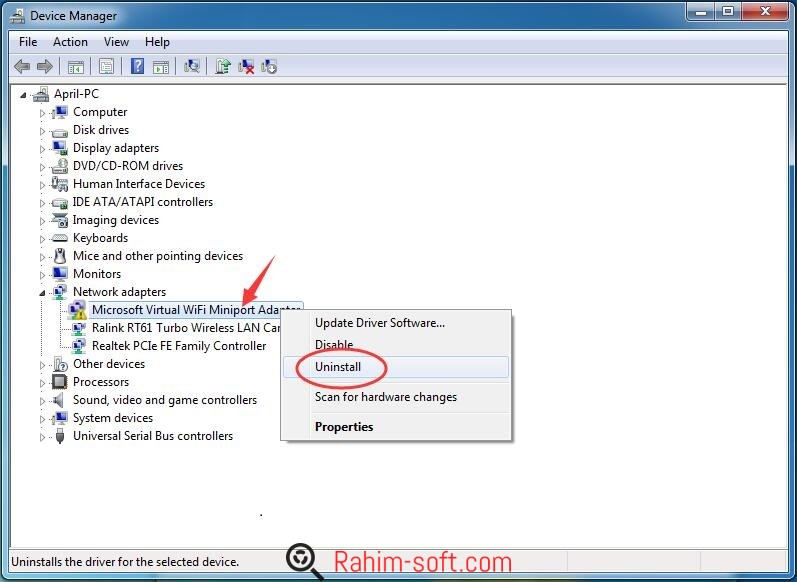Image resolution: width=797 pixels, height=582 pixels.
Task: Toggle Show/Hide Action Pane toolbar icon
Action: tap(161, 66)
